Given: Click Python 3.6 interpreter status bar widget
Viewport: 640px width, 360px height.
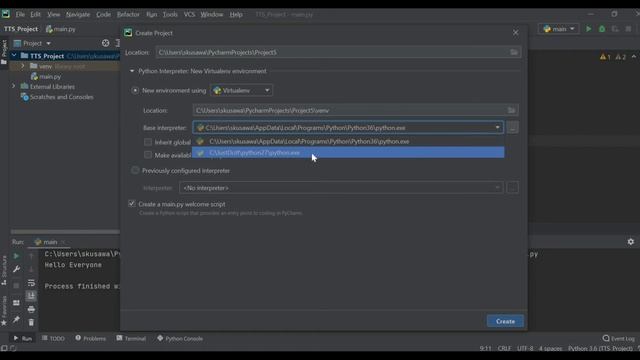Looking at the screenshot, I should pos(600,349).
